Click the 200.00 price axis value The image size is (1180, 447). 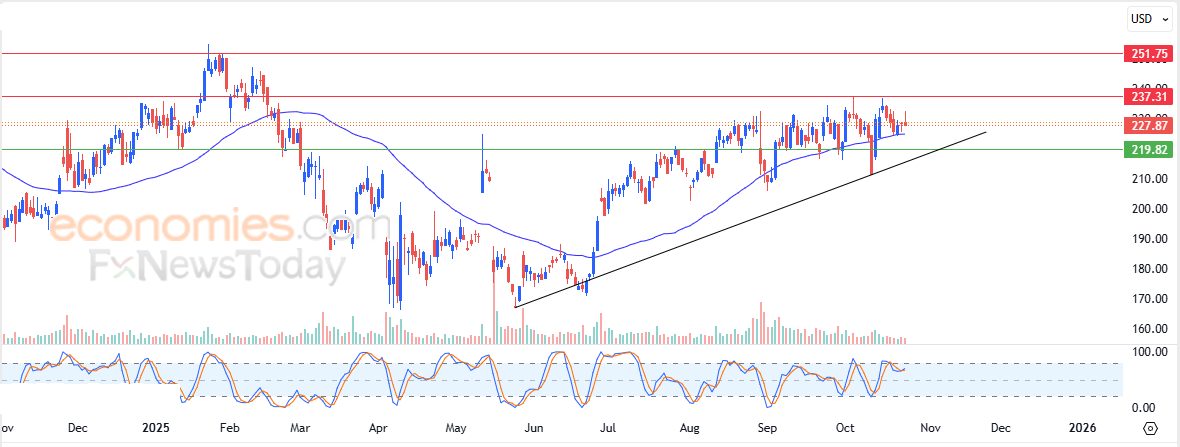[1148, 208]
